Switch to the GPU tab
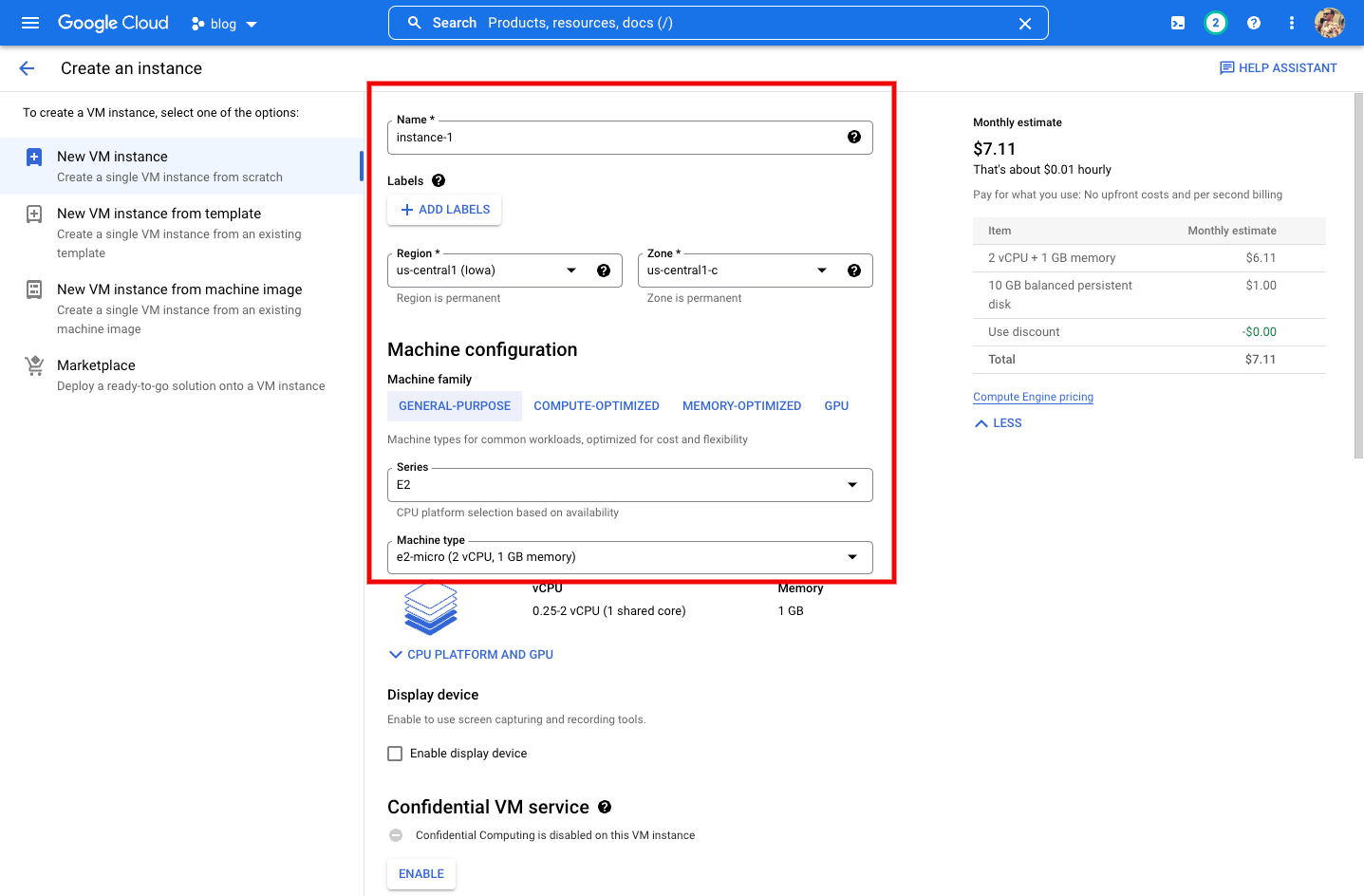This screenshot has height=896, width=1364. coord(836,406)
